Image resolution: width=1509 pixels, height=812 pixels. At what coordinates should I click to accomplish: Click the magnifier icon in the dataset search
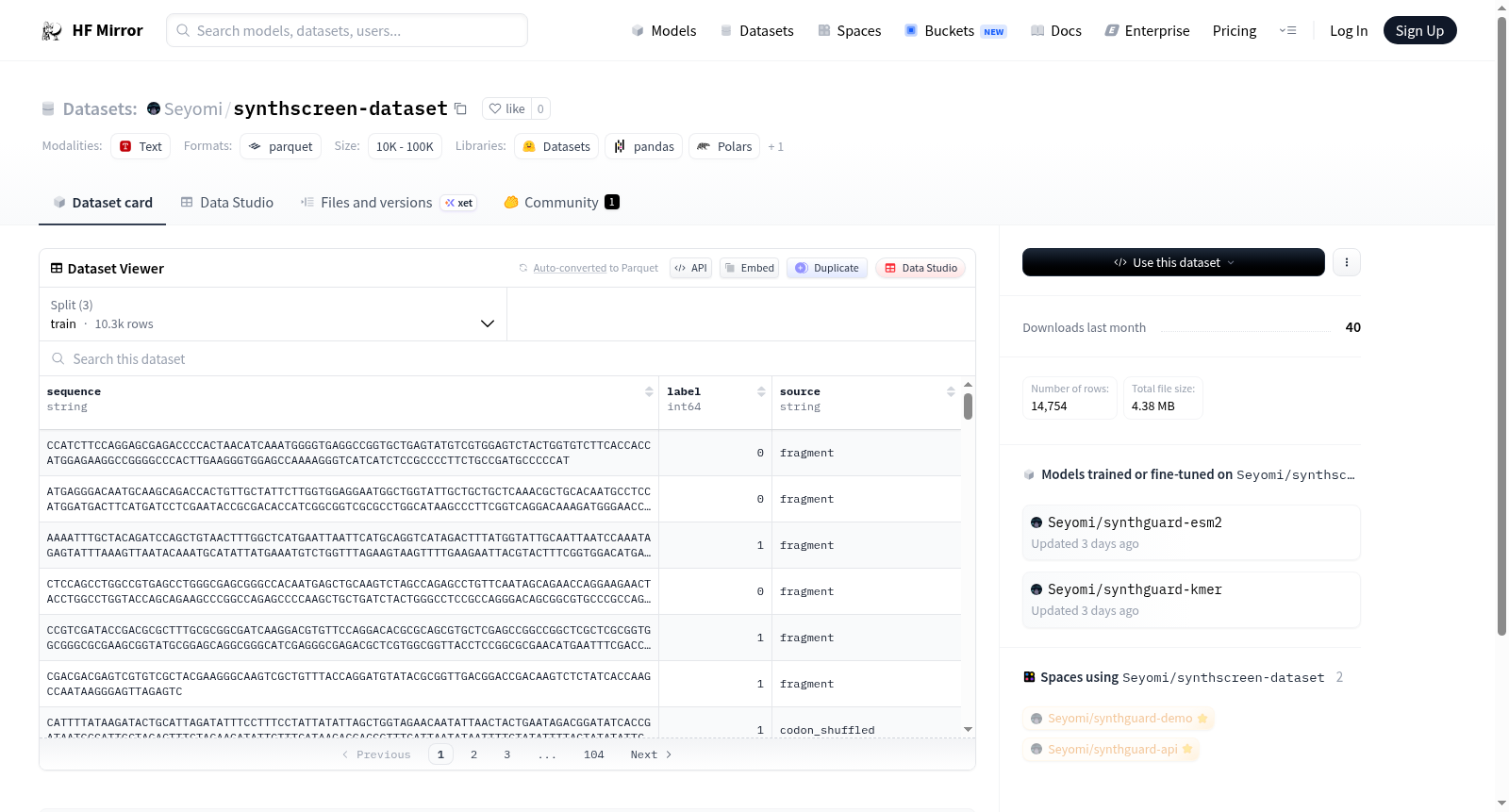(x=58, y=358)
